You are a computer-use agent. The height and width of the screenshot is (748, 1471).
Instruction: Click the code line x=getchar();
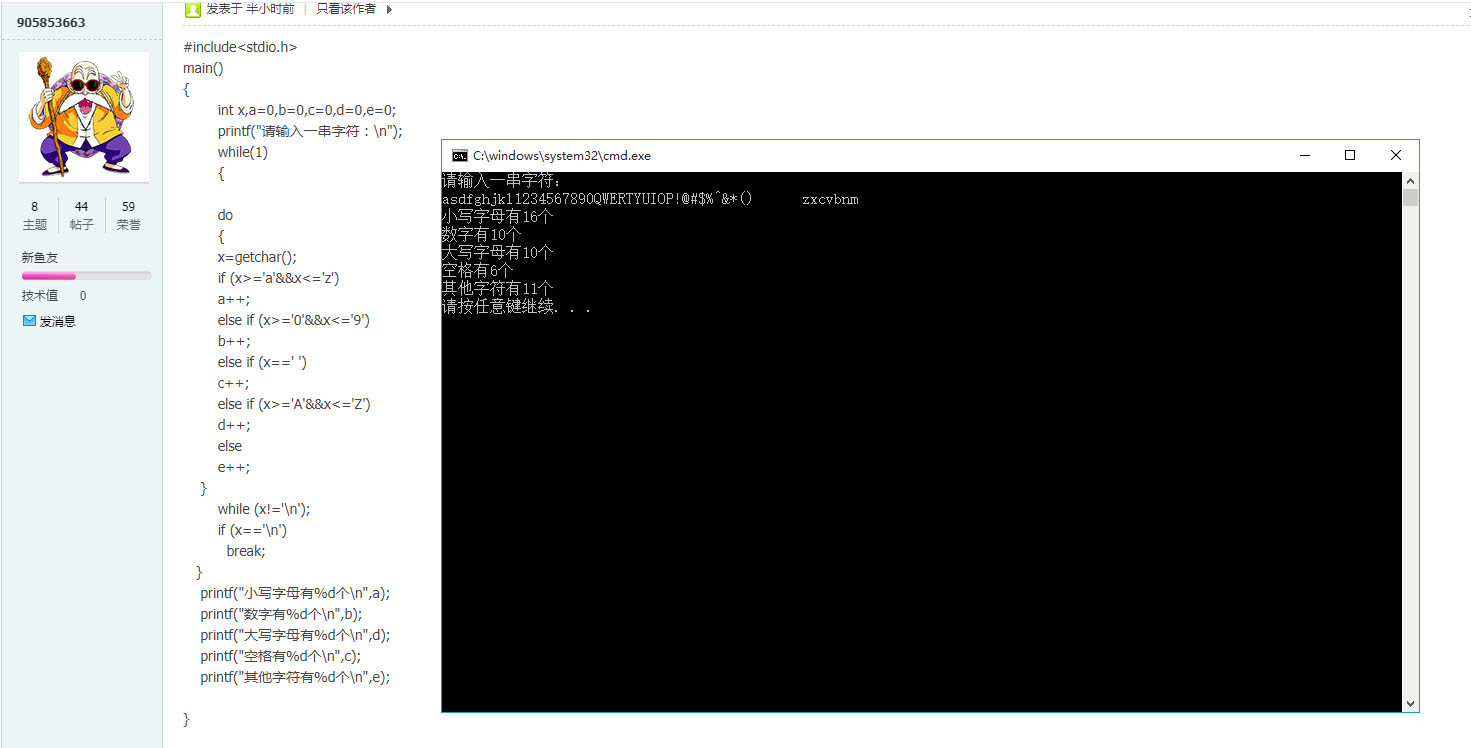click(x=257, y=257)
